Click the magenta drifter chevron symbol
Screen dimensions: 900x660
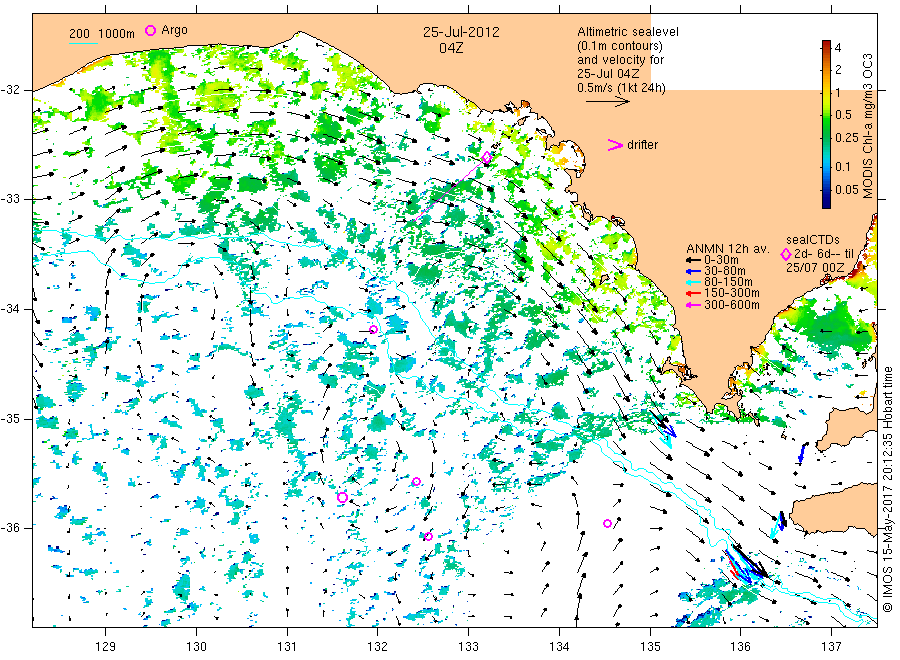tap(615, 145)
